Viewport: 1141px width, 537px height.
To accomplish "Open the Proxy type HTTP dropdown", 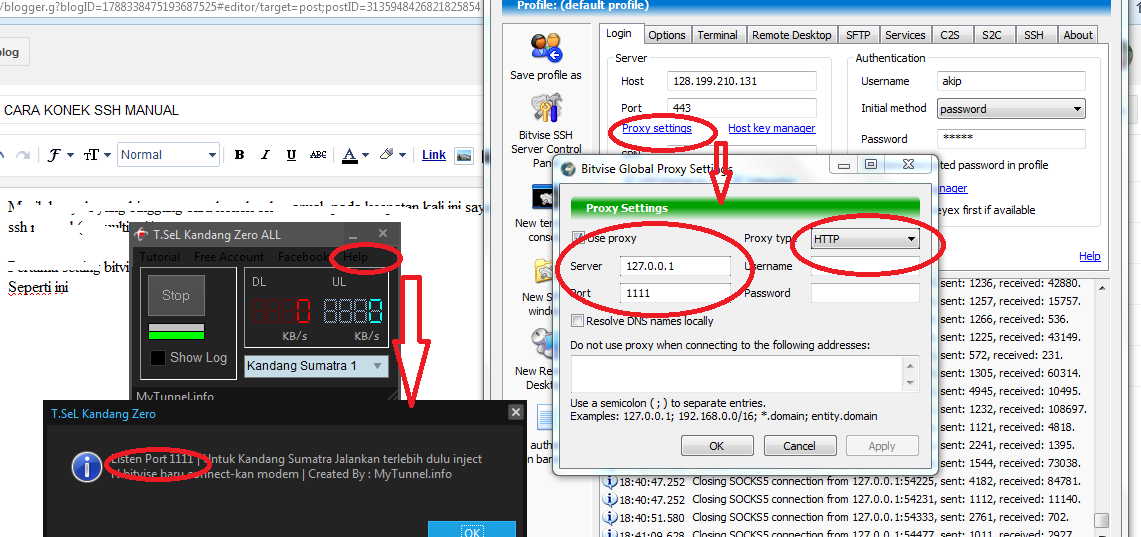I will coord(865,239).
